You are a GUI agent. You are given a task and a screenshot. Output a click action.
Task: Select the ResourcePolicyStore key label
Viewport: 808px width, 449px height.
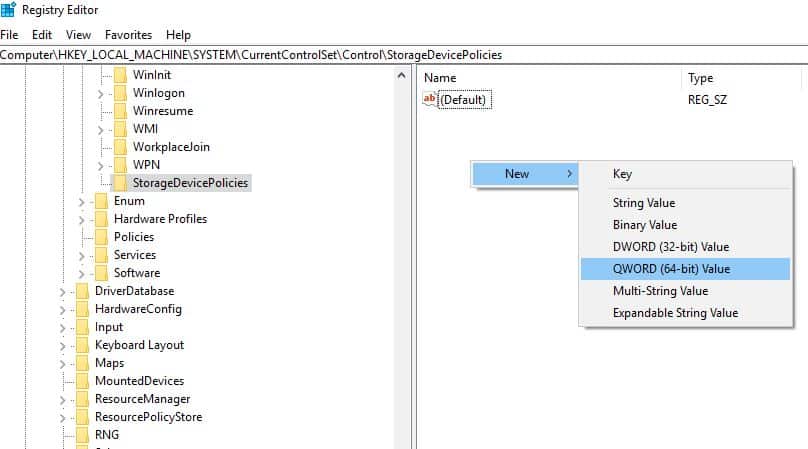[148, 417]
